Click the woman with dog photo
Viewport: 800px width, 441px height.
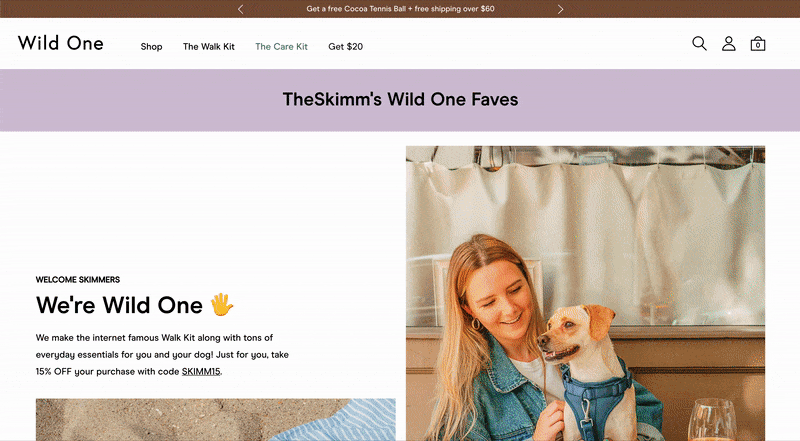(585, 293)
